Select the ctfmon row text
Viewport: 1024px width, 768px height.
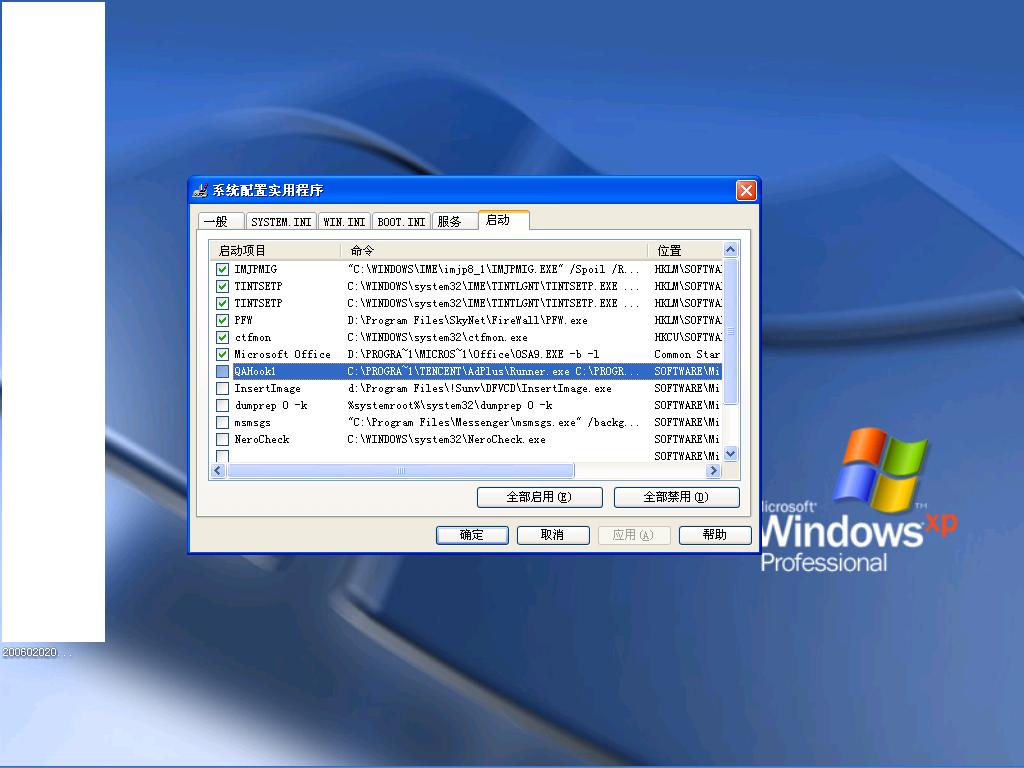253,337
